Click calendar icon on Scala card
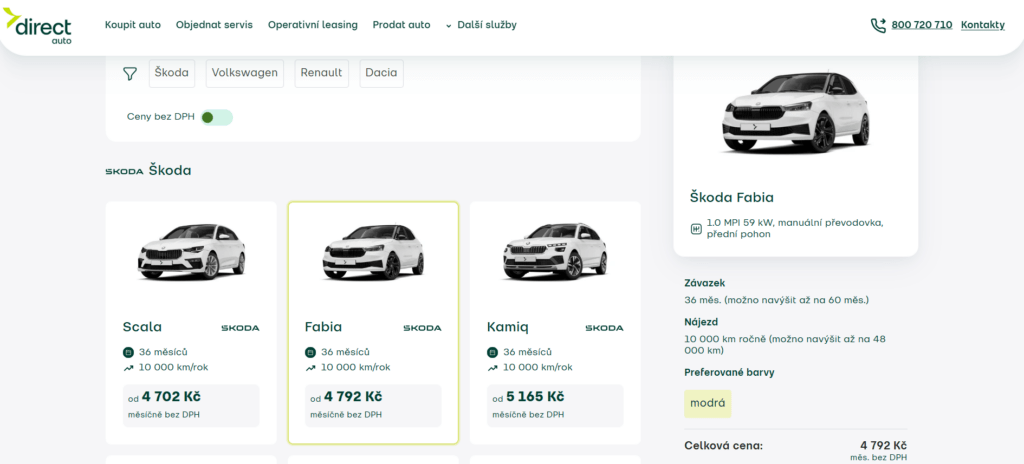The image size is (1024, 464). (x=128, y=352)
